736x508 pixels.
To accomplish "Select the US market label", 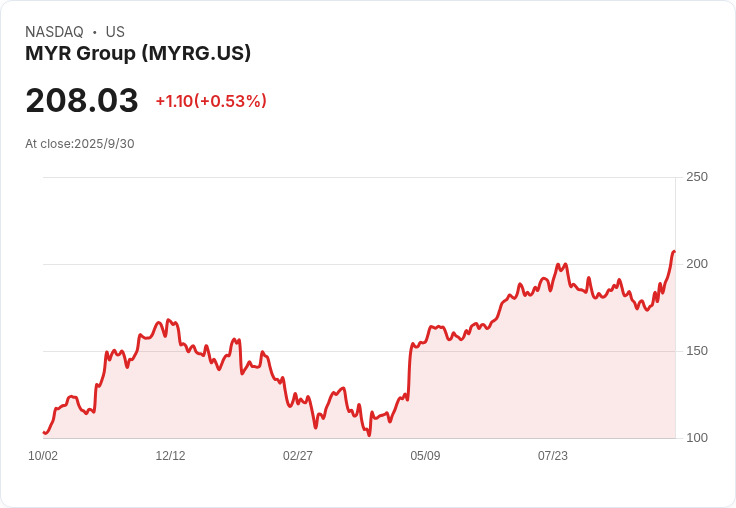I will pos(115,32).
